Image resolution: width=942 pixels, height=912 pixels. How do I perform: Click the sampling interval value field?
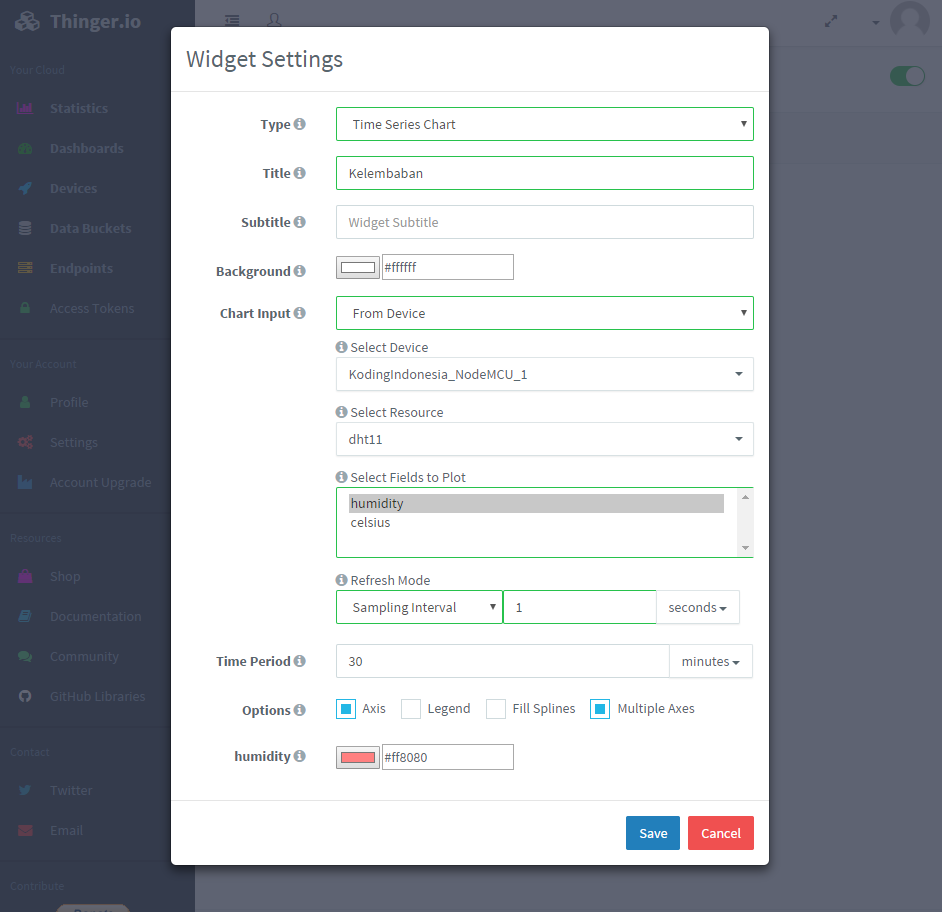[x=579, y=607]
